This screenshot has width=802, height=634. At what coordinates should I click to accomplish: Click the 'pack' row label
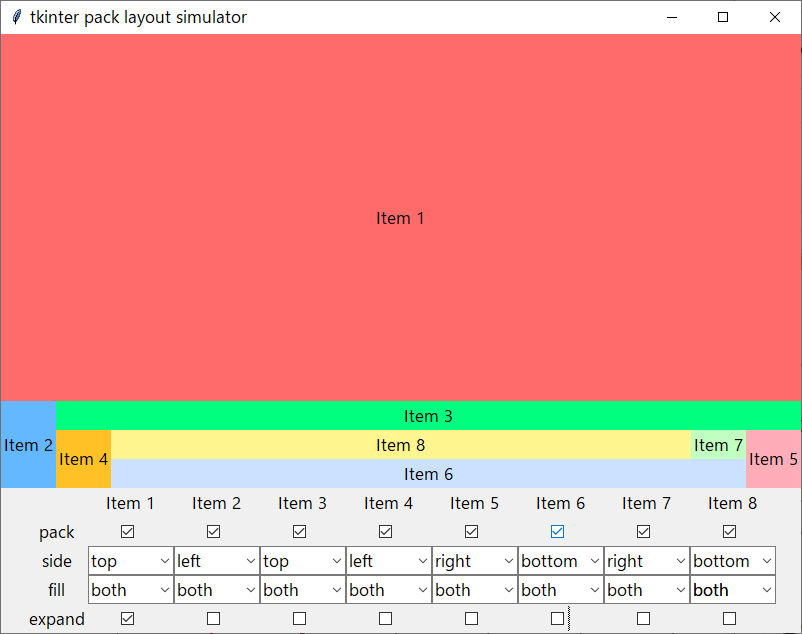tap(57, 532)
